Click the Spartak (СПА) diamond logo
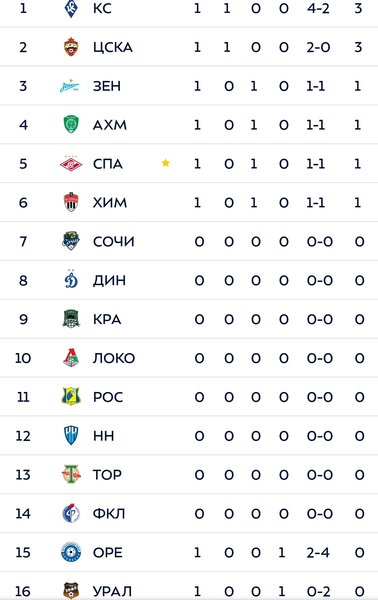 [71, 164]
